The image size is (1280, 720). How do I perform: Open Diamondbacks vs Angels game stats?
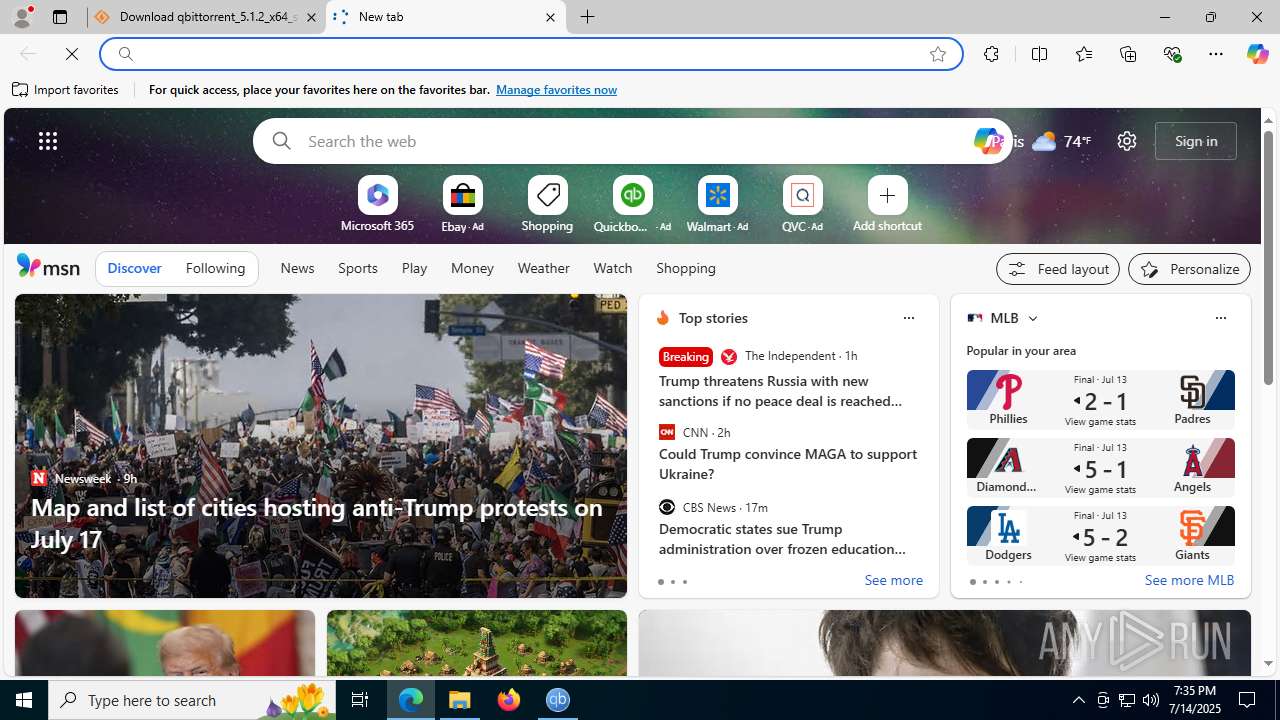pos(1100,466)
